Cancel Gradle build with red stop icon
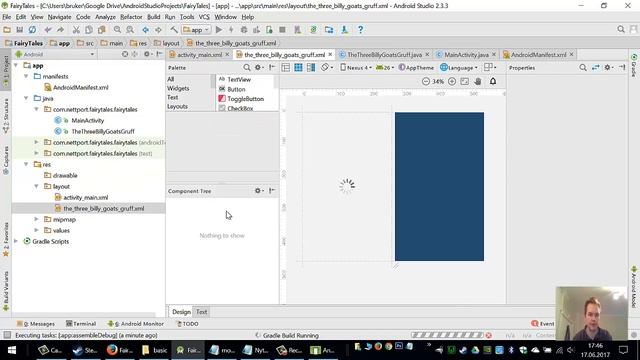The image size is (640, 360). (x=489, y=335)
